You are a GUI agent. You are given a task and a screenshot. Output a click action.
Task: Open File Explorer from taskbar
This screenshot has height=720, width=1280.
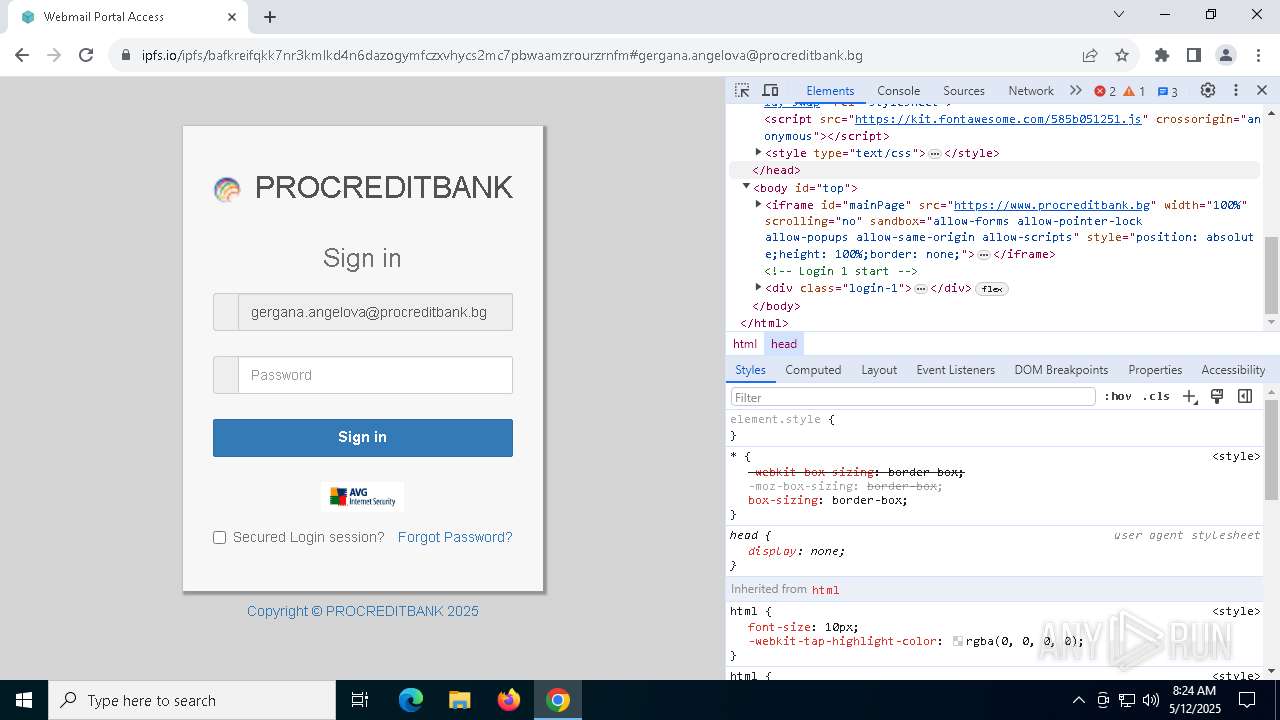tap(460, 700)
